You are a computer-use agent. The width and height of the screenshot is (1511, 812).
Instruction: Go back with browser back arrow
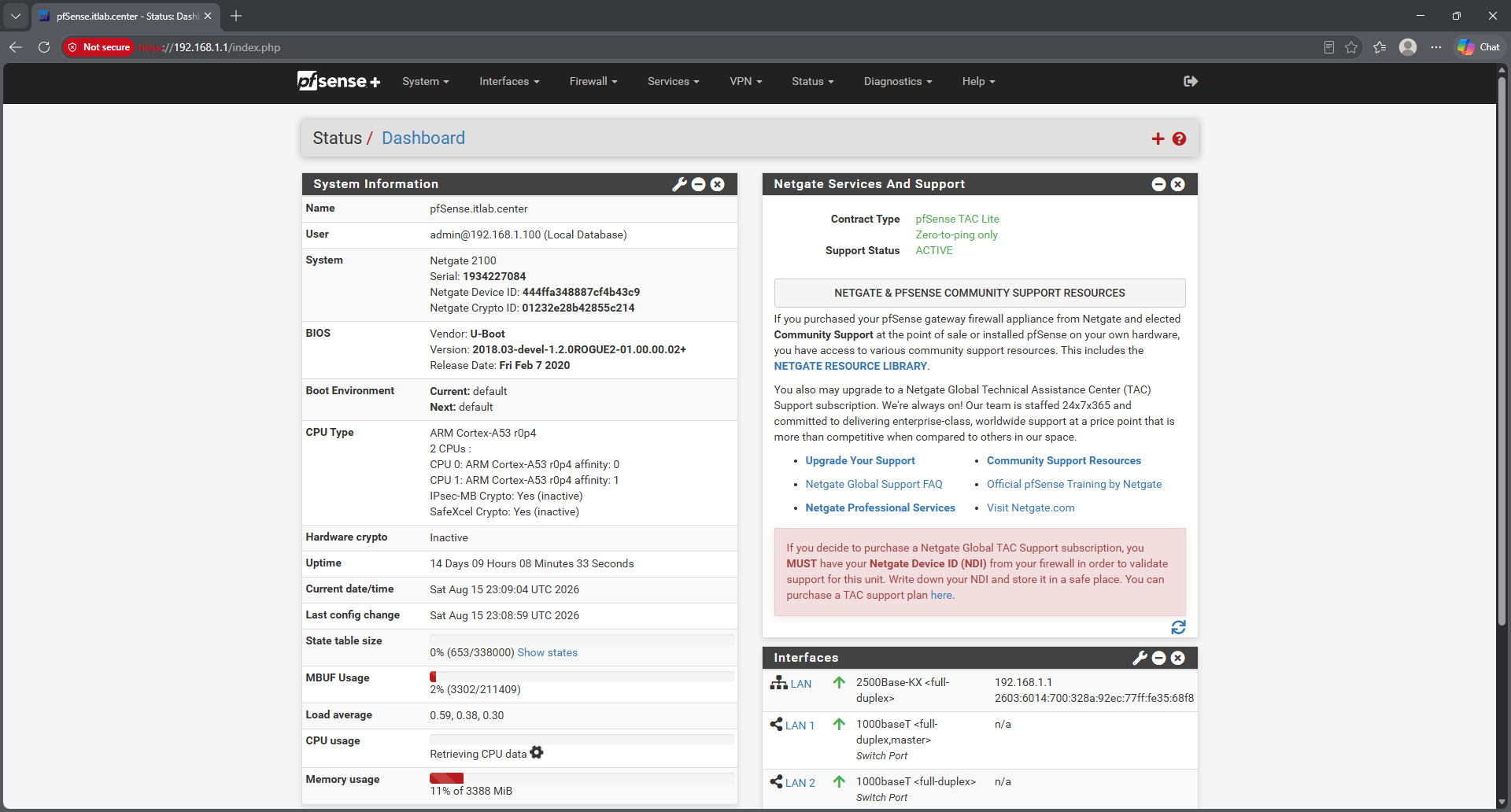[16, 47]
